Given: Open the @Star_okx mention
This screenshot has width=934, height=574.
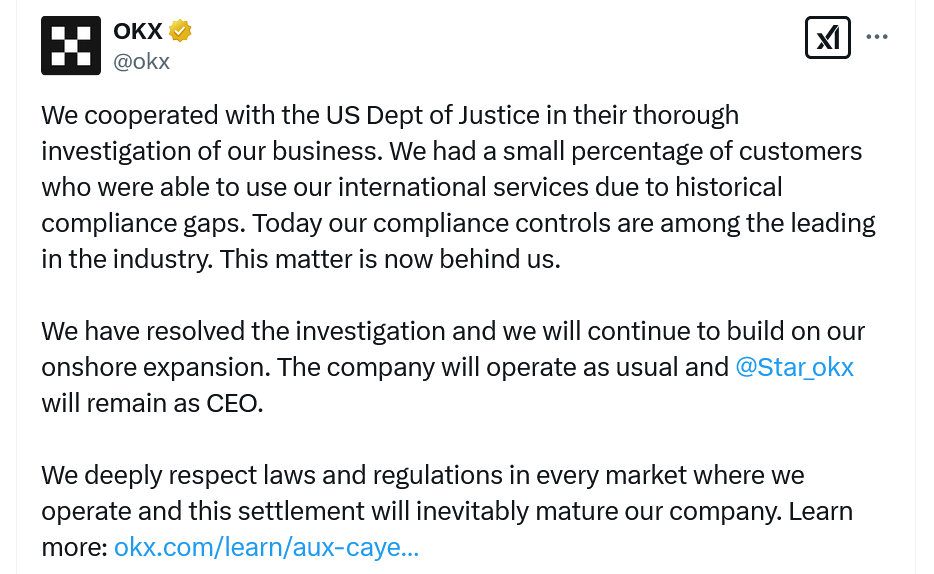Looking at the screenshot, I should (794, 367).
